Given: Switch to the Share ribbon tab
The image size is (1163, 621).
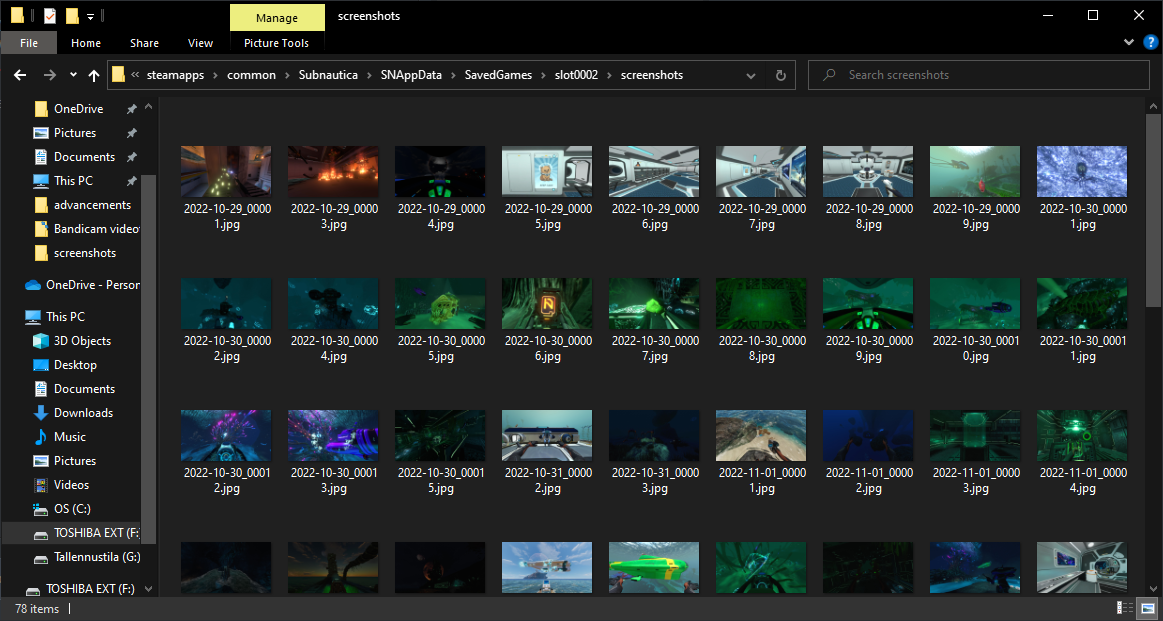Looking at the screenshot, I should [x=145, y=43].
